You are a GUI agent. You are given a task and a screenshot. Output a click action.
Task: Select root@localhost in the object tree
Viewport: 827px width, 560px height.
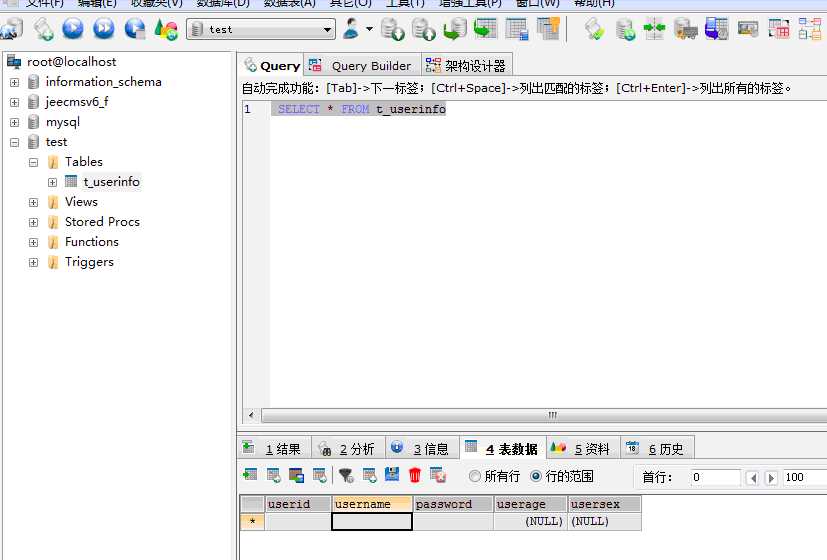pyautogui.click(x=71, y=62)
